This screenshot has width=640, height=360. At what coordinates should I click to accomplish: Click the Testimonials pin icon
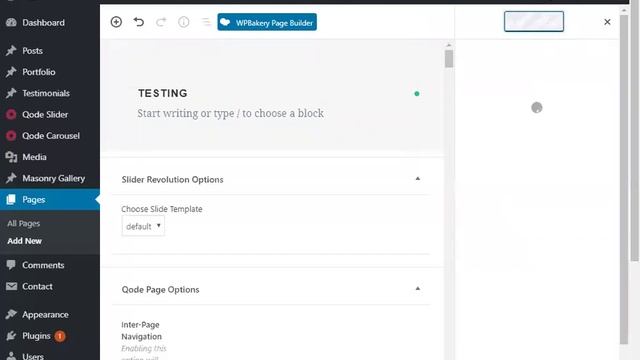(x=11, y=93)
